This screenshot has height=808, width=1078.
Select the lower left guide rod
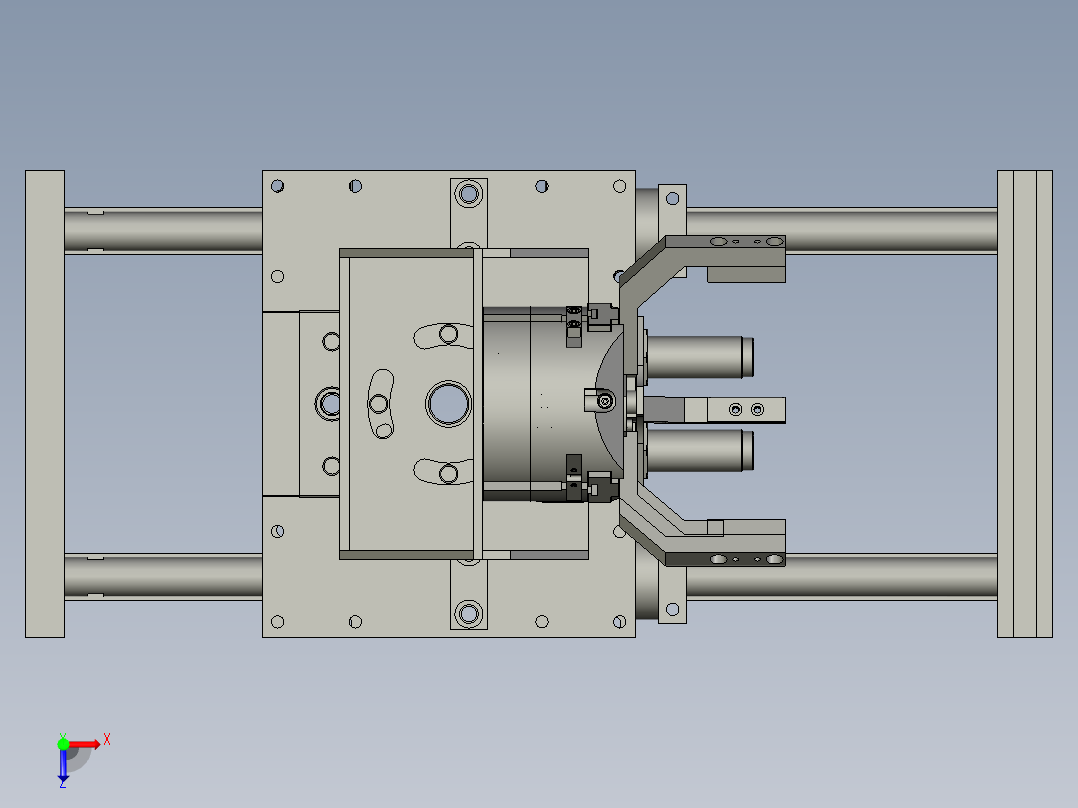click(164, 576)
